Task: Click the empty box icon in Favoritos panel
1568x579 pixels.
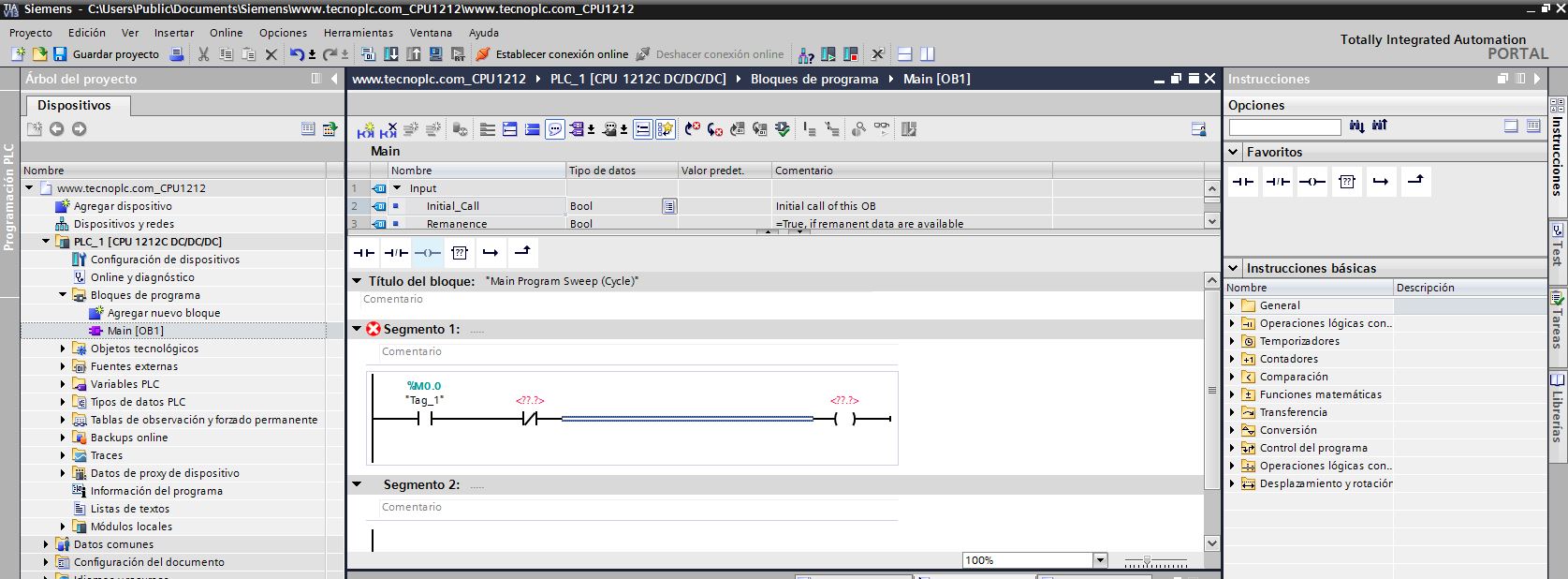Action: (x=1347, y=182)
